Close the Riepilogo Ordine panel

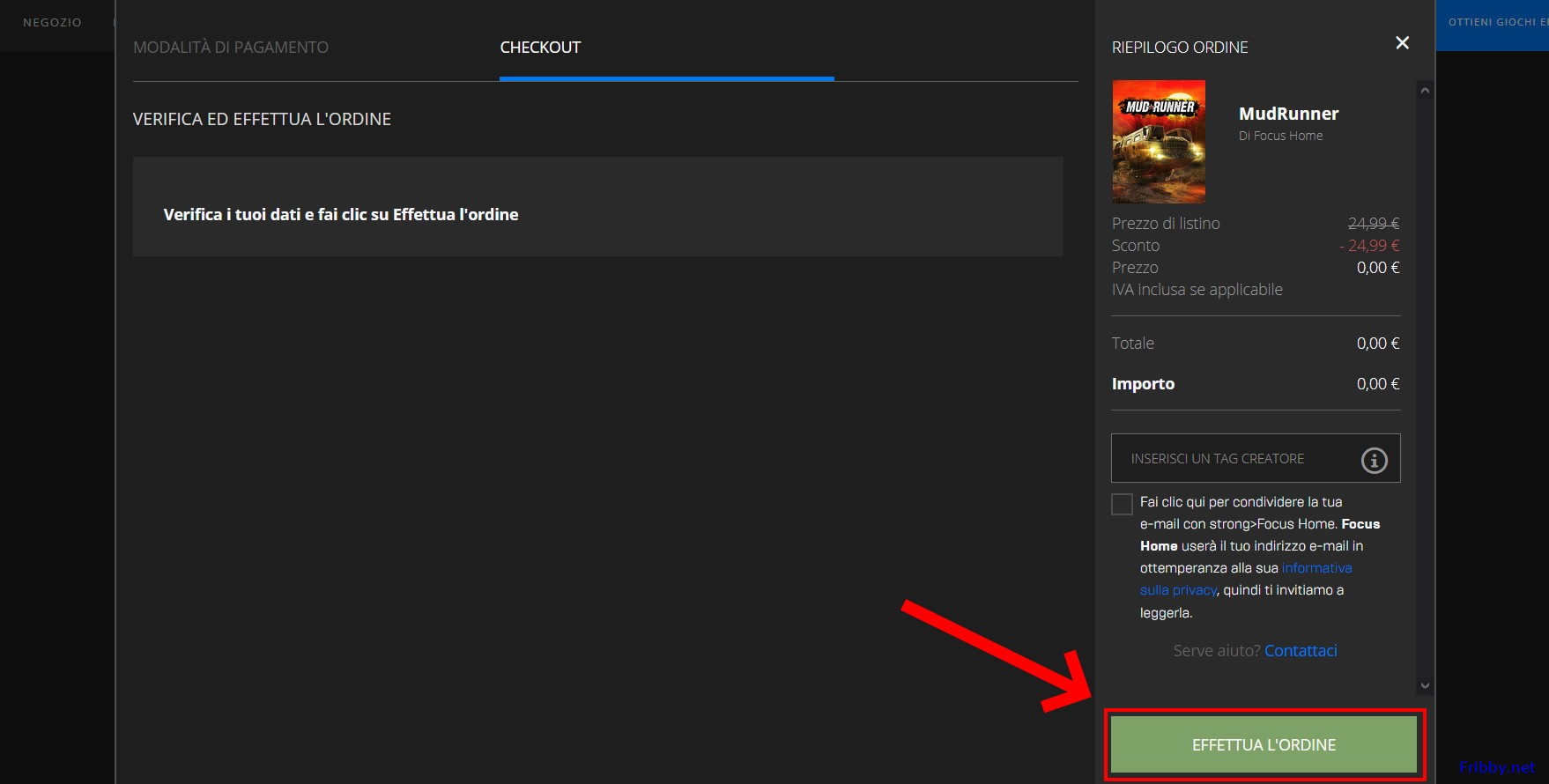tap(1402, 43)
